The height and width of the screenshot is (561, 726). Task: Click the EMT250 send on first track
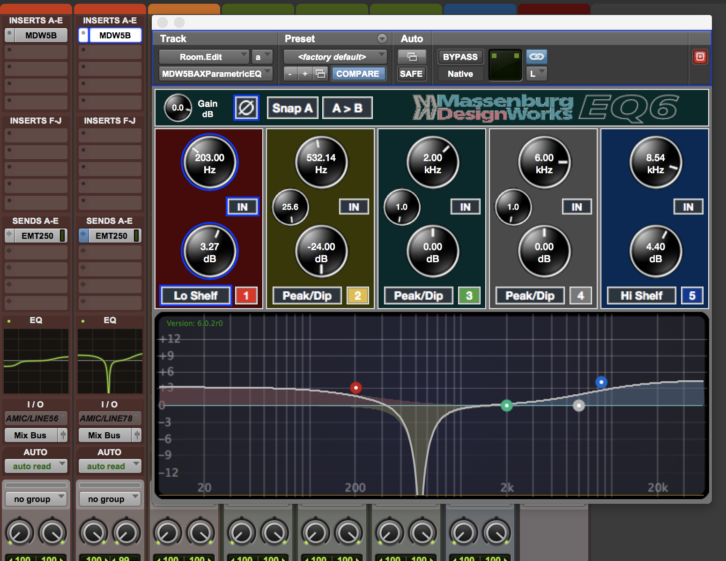(36, 236)
